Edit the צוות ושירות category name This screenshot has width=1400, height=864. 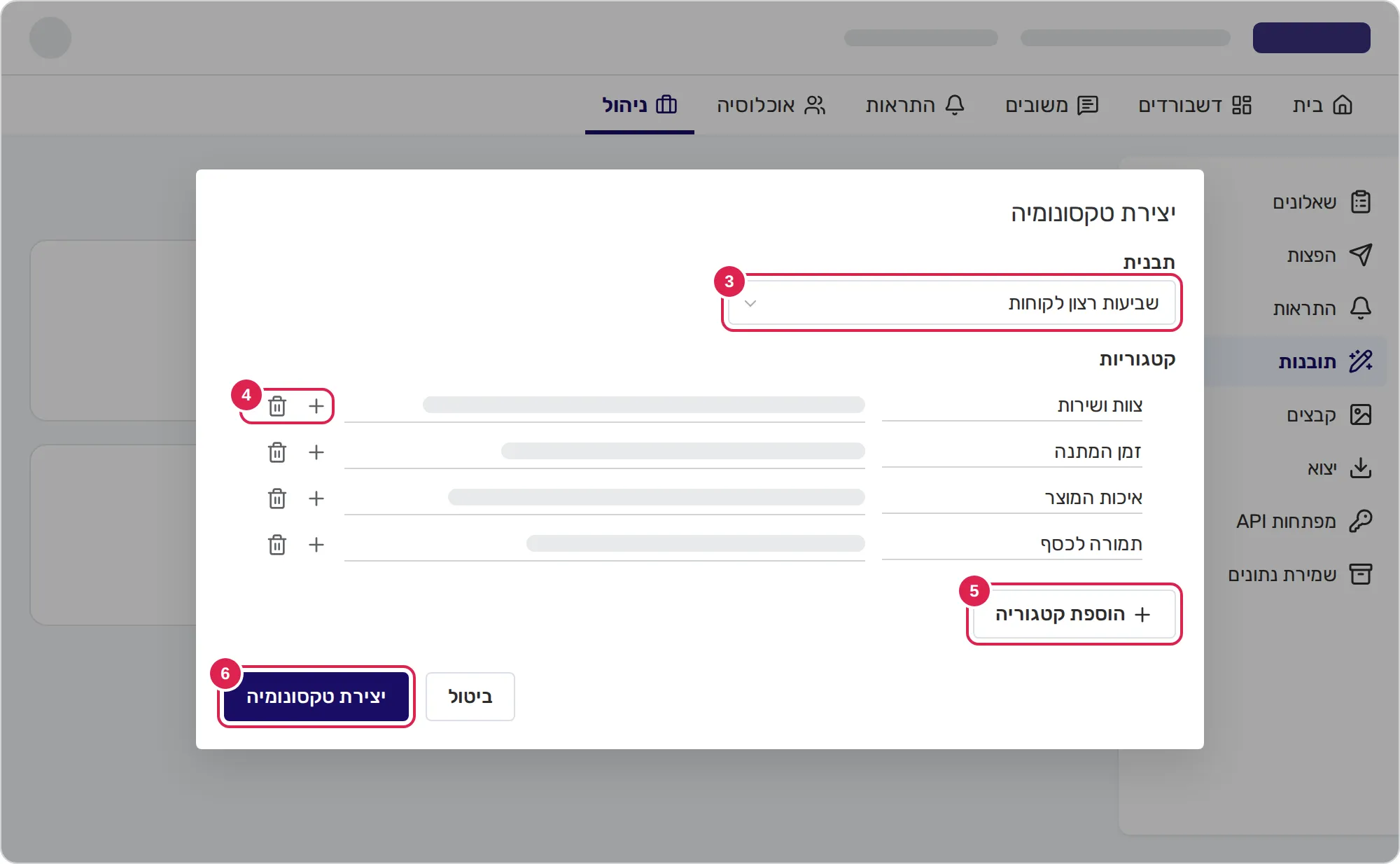(x=1012, y=405)
